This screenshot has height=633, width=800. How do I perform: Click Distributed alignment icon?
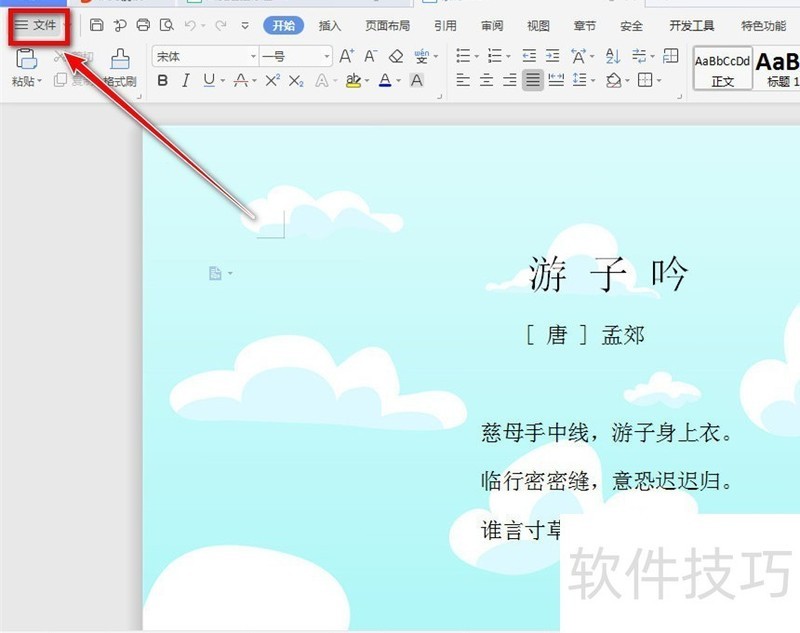[556, 80]
